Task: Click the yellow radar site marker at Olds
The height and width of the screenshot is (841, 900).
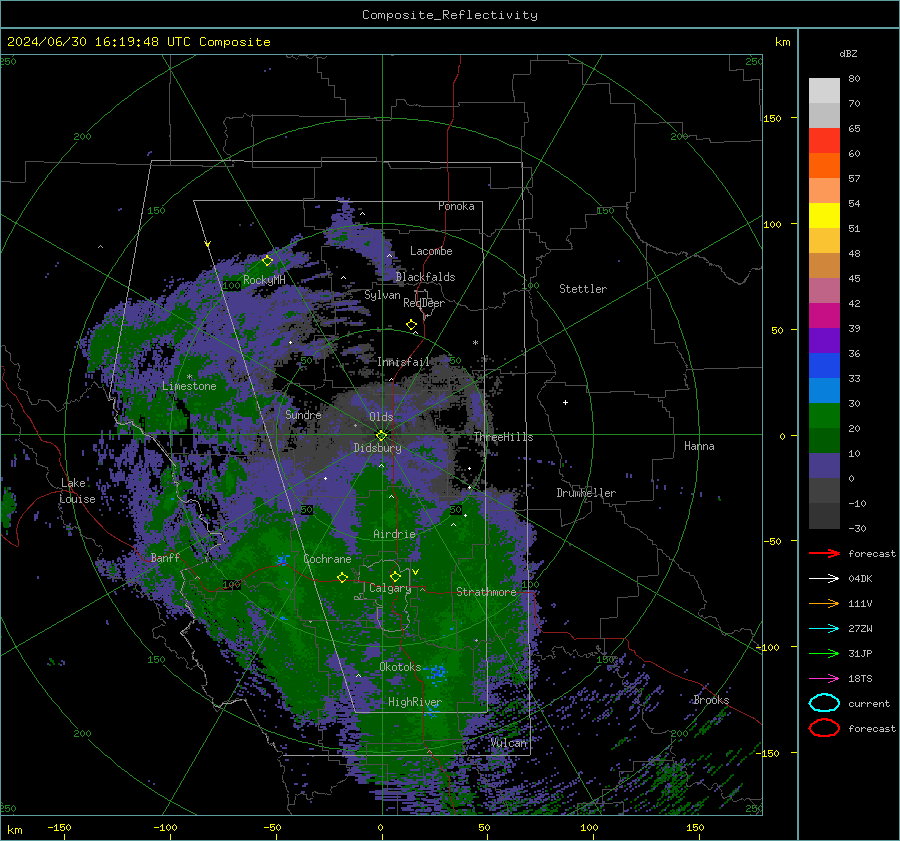Action: point(381,435)
